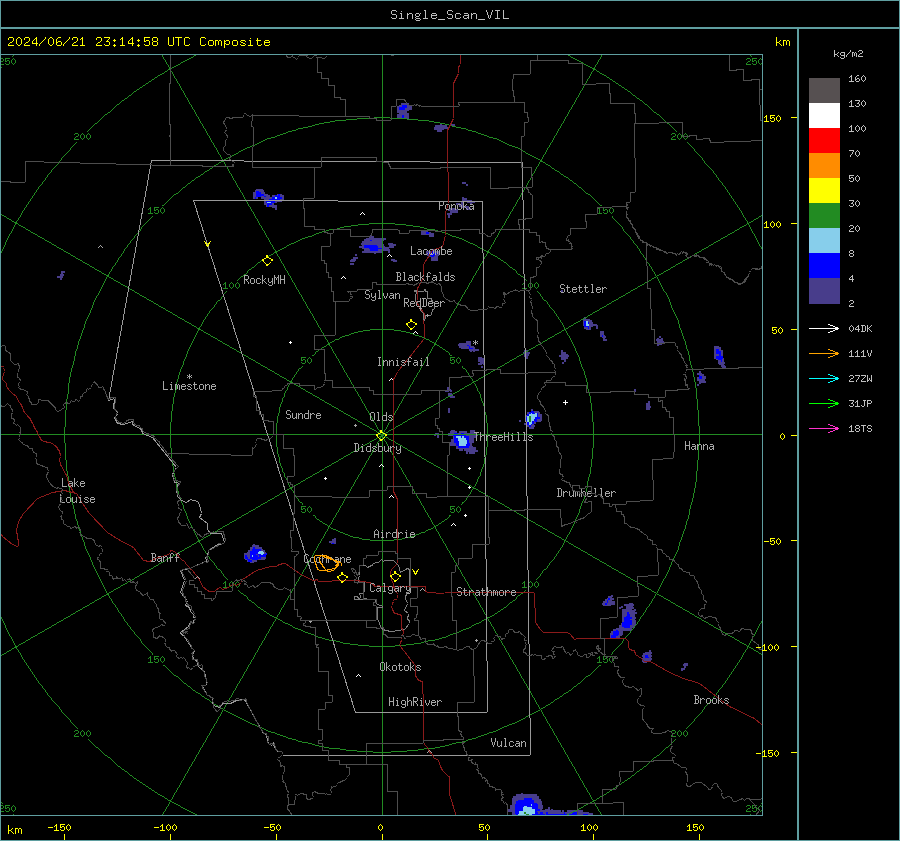
Task: Click the kg/m2 legend unit label
Action: click(x=848, y=53)
